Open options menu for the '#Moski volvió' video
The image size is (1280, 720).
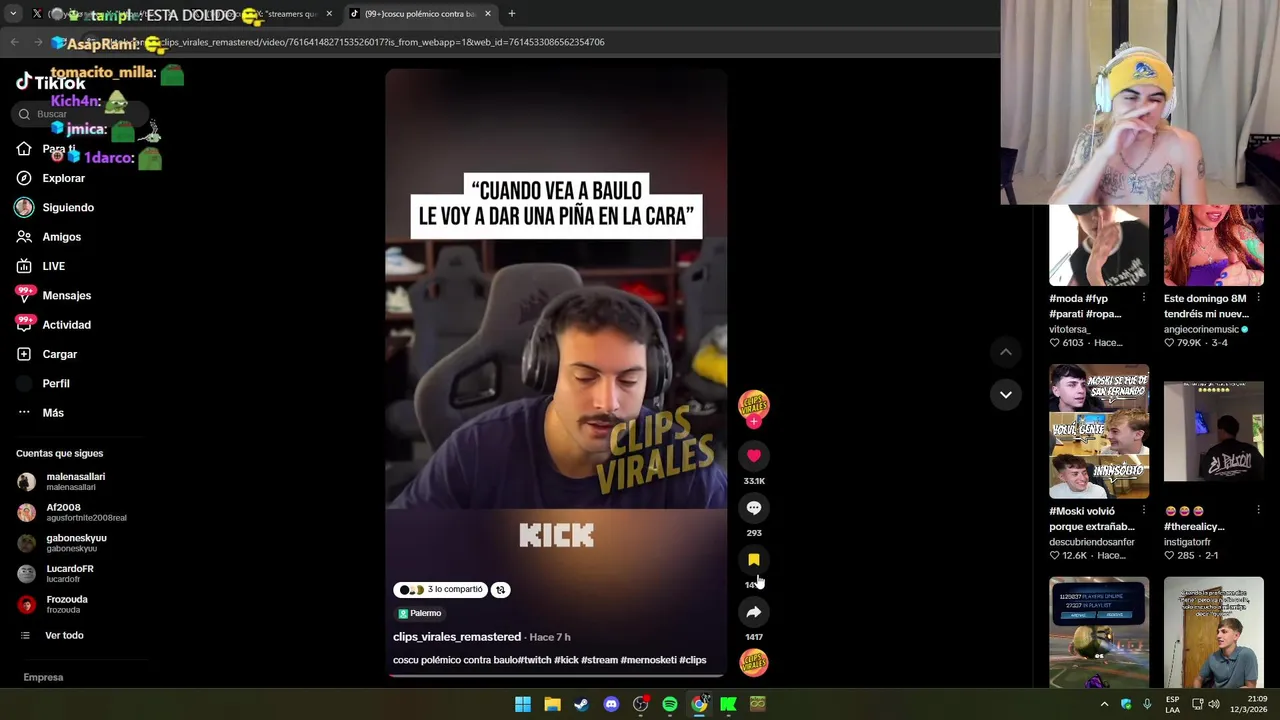tap(1143, 511)
